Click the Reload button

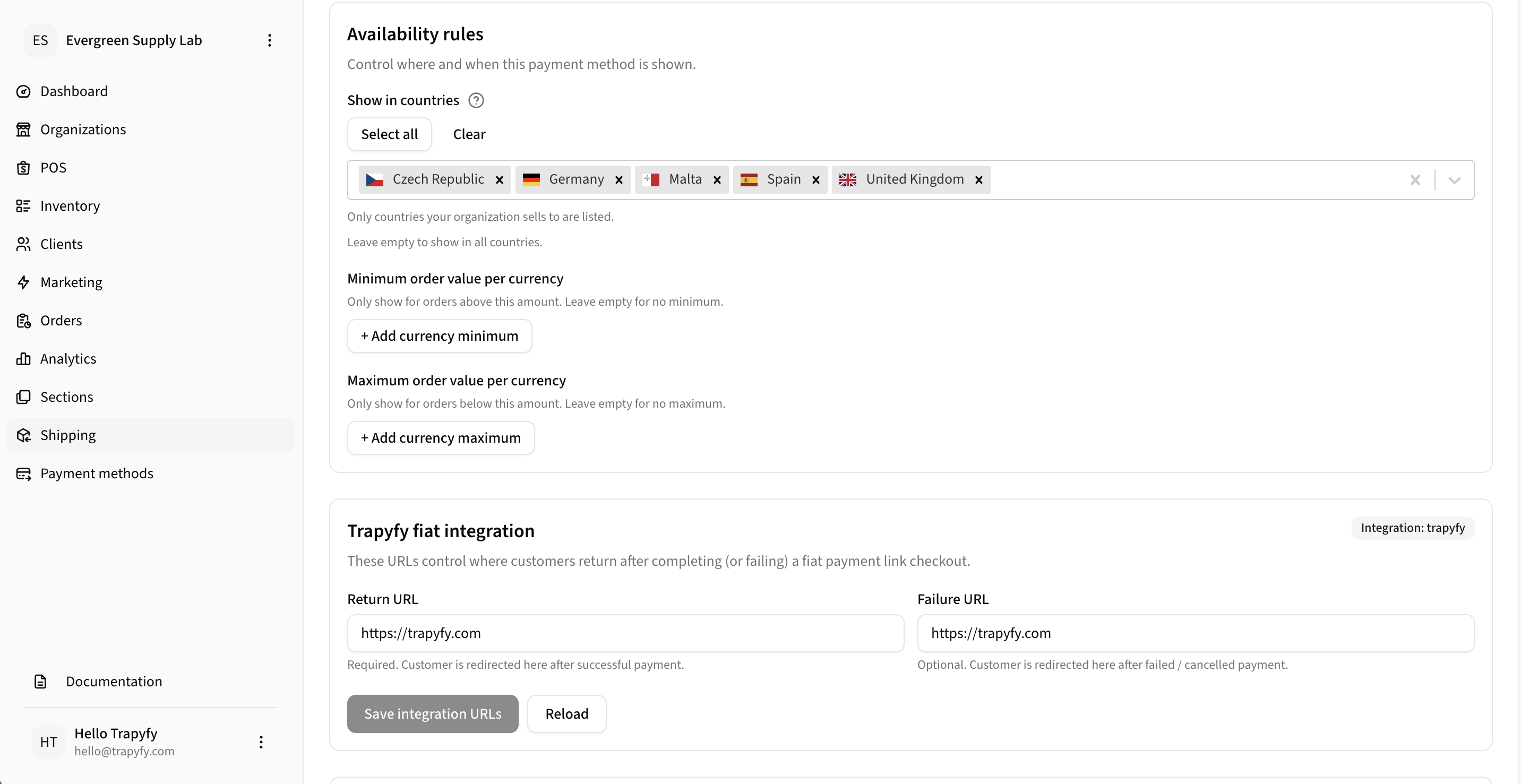567,714
